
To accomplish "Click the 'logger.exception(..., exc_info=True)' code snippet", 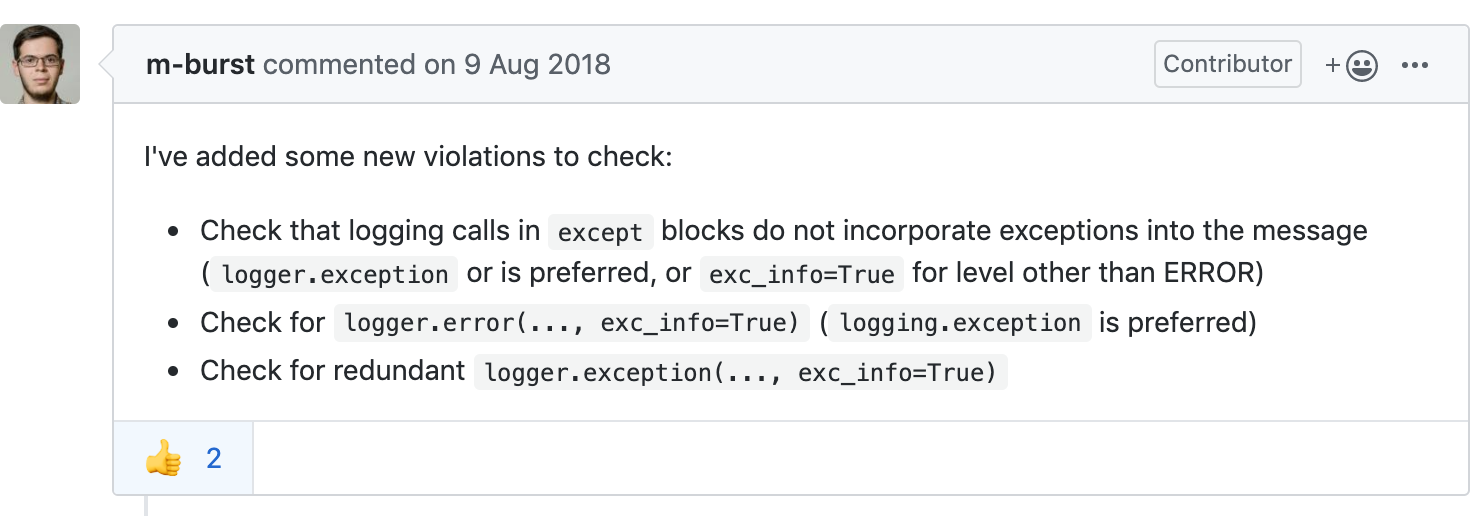I will tap(740, 372).
